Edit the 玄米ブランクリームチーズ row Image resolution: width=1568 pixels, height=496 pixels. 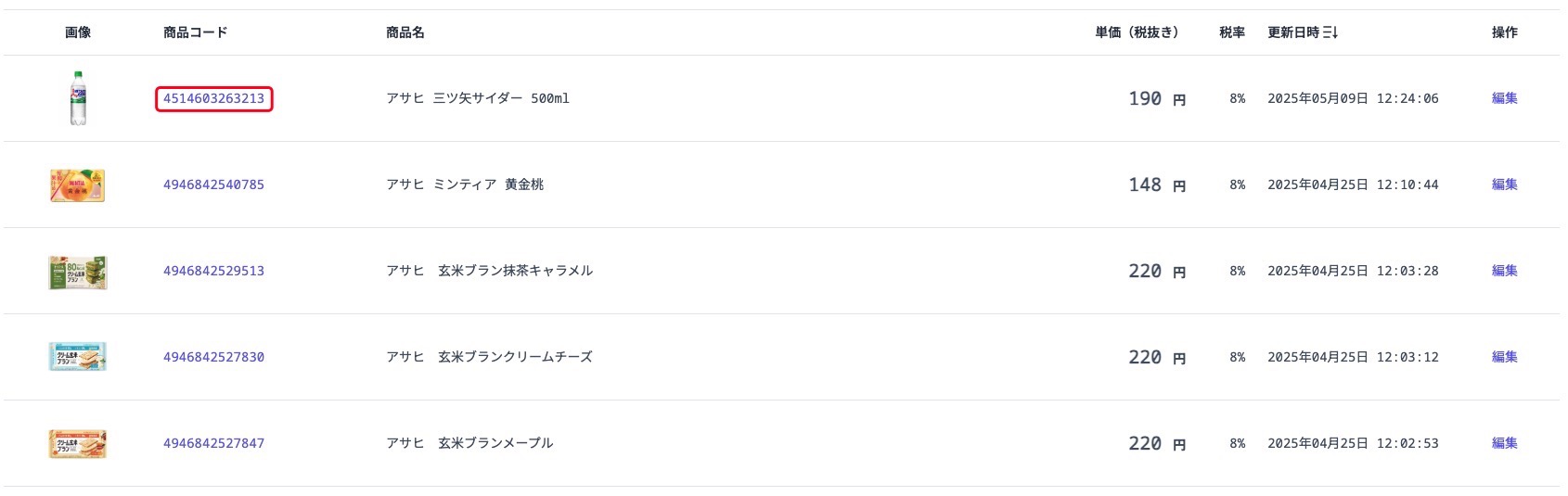point(1504,357)
